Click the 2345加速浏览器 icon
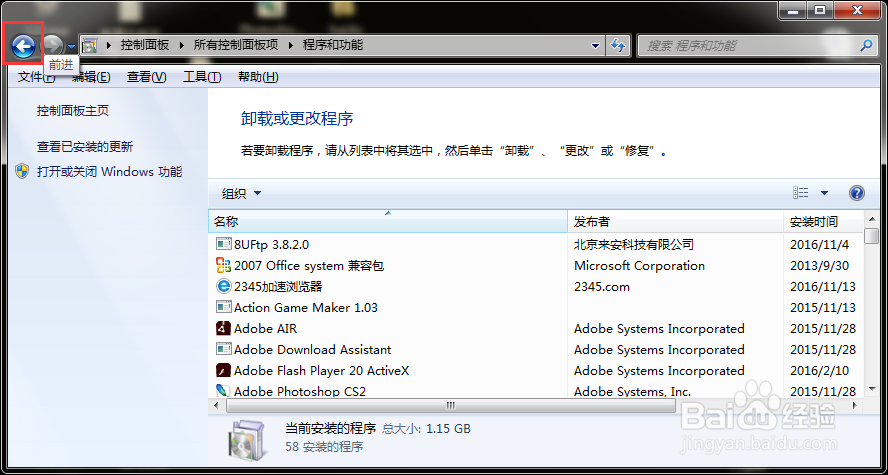Viewport: 888px width, 475px height. (x=224, y=286)
